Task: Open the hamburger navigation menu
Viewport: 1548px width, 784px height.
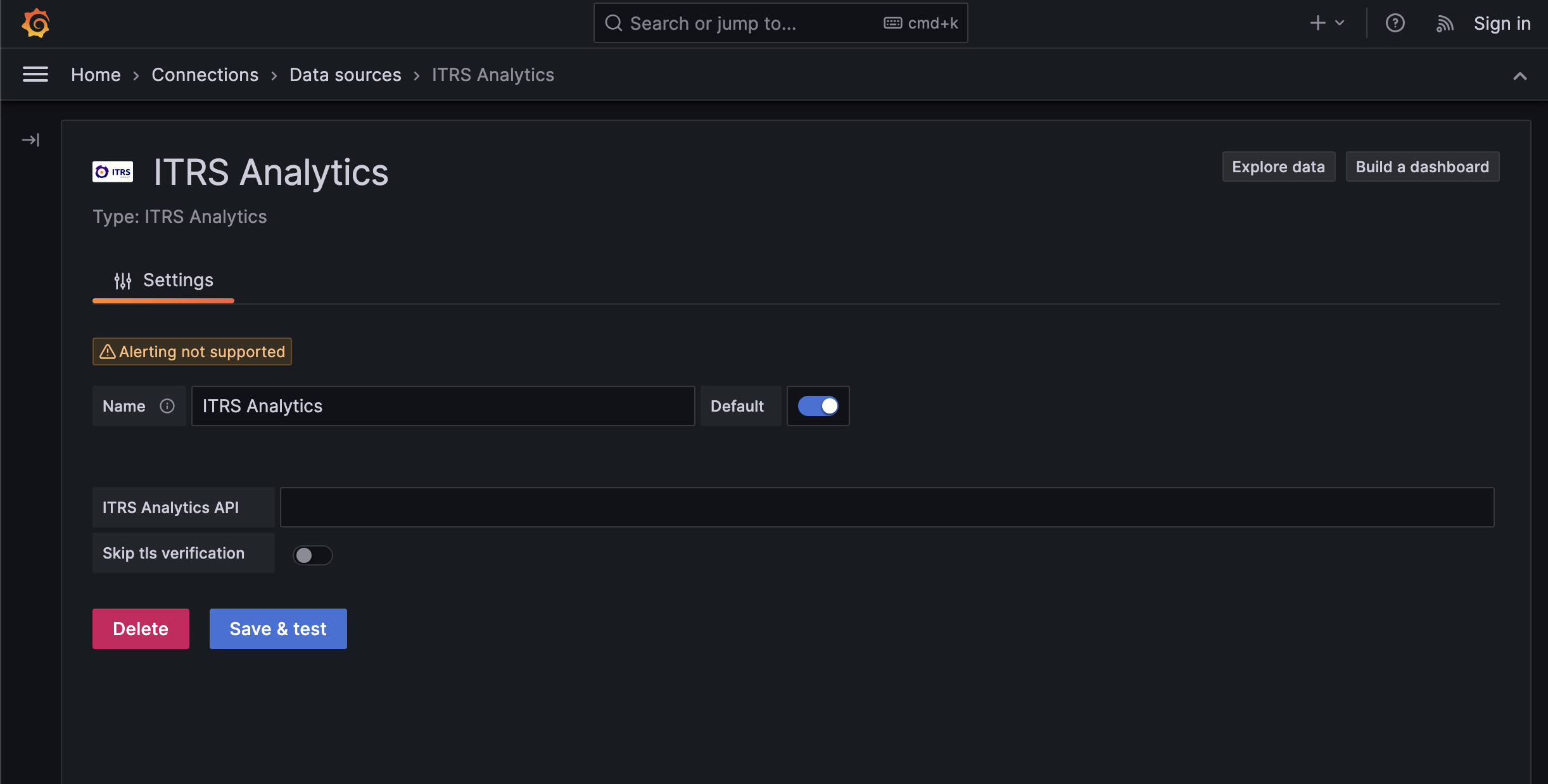Action: [x=35, y=75]
